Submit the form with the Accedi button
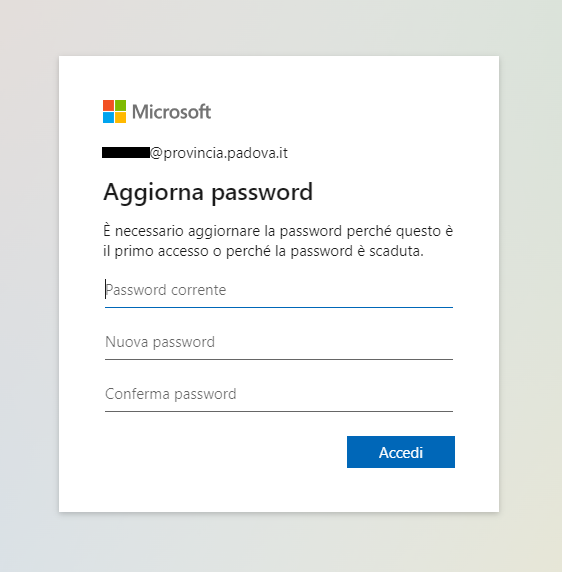 click(x=401, y=452)
